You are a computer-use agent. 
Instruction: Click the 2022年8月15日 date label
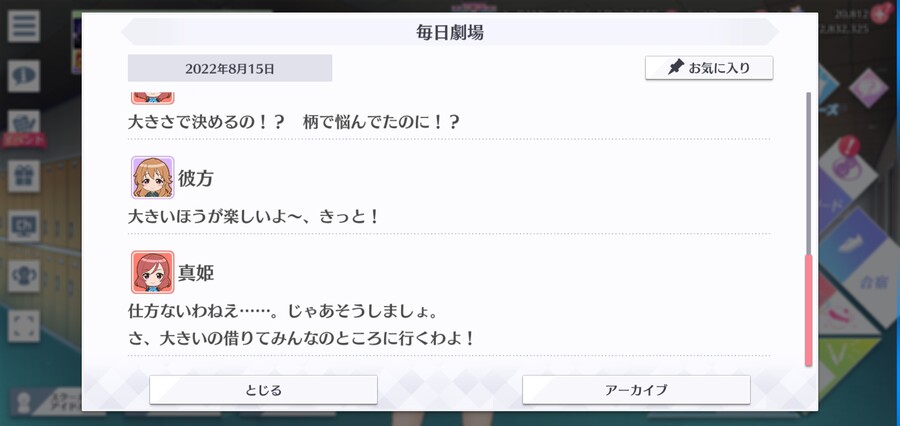click(x=230, y=69)
